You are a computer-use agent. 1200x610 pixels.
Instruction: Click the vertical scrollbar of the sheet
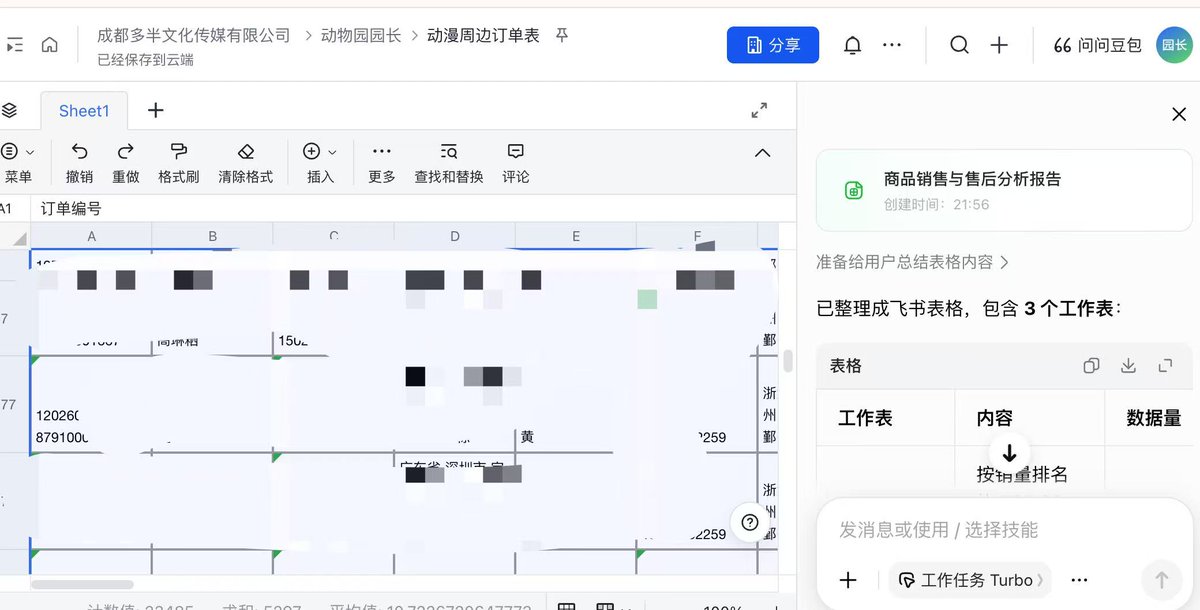pos(788,360)
